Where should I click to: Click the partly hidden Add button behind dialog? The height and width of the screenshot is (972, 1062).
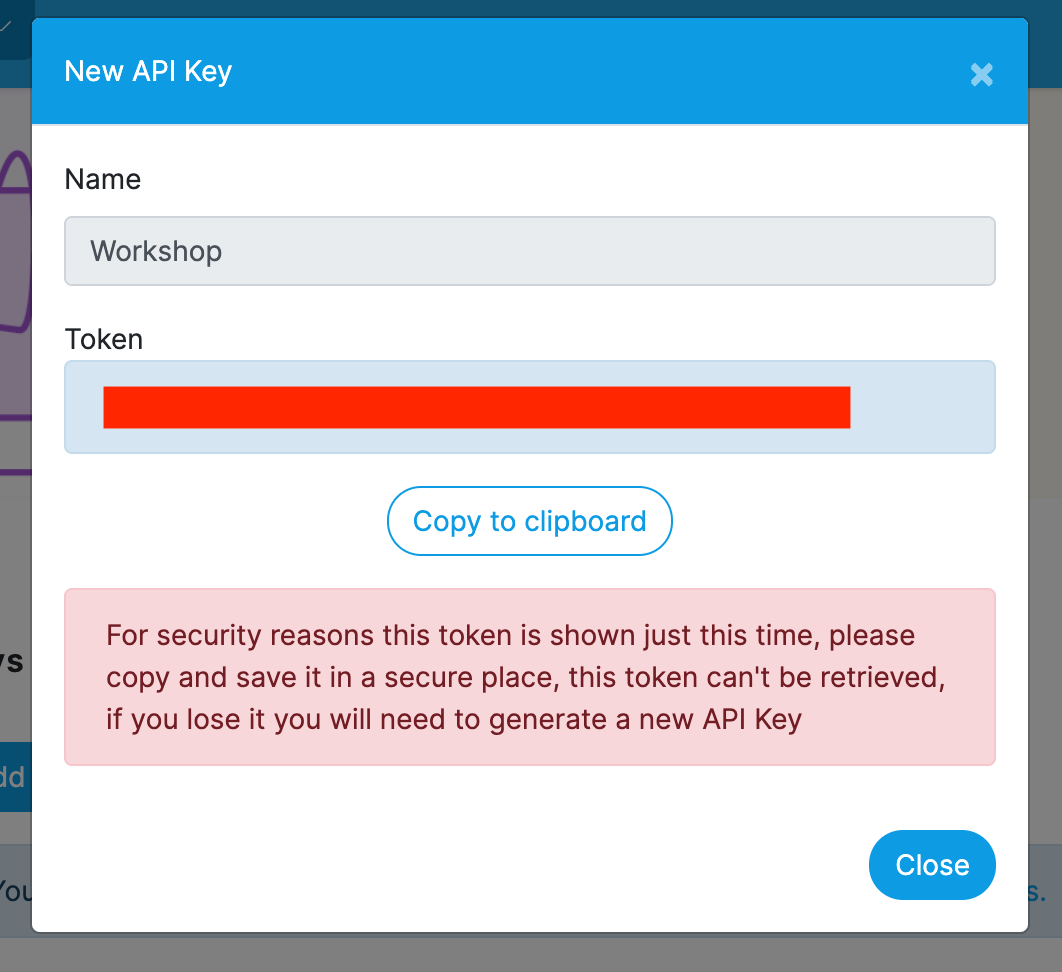click(x=16, y=777)
